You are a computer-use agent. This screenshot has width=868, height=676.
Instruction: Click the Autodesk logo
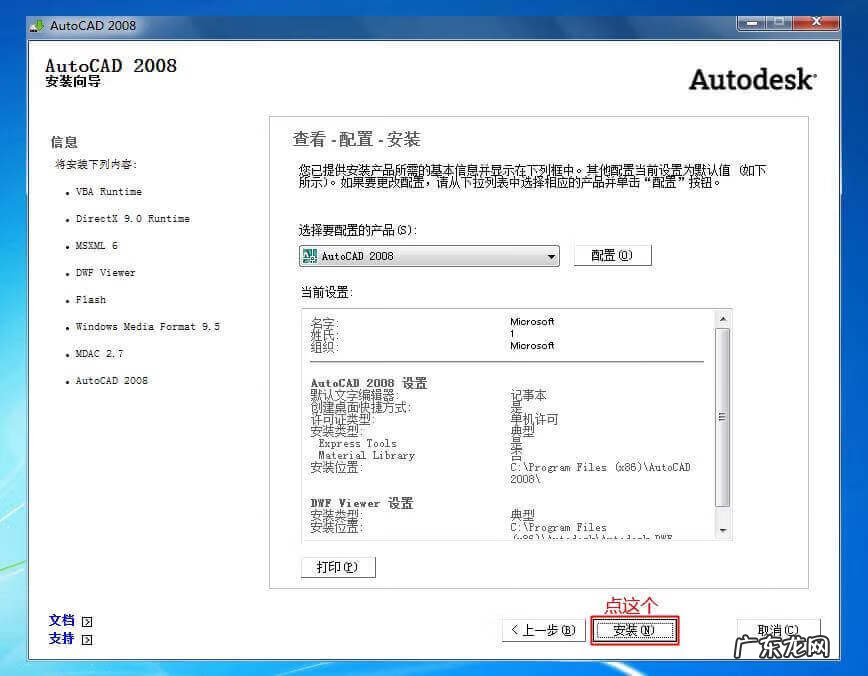pos(753,80)
